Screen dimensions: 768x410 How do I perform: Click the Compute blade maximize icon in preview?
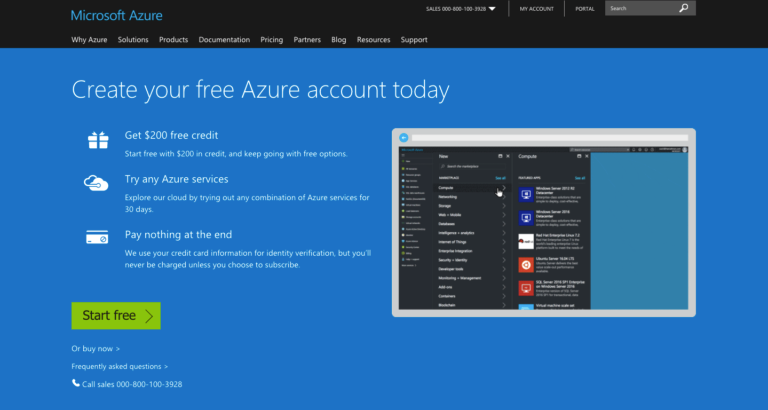(579, 156)
